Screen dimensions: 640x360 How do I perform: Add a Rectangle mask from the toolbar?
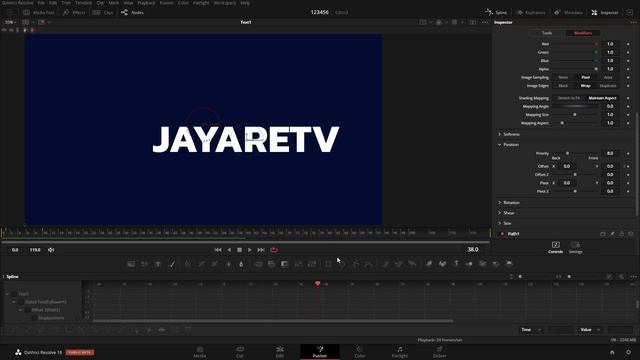pos(329,264)
